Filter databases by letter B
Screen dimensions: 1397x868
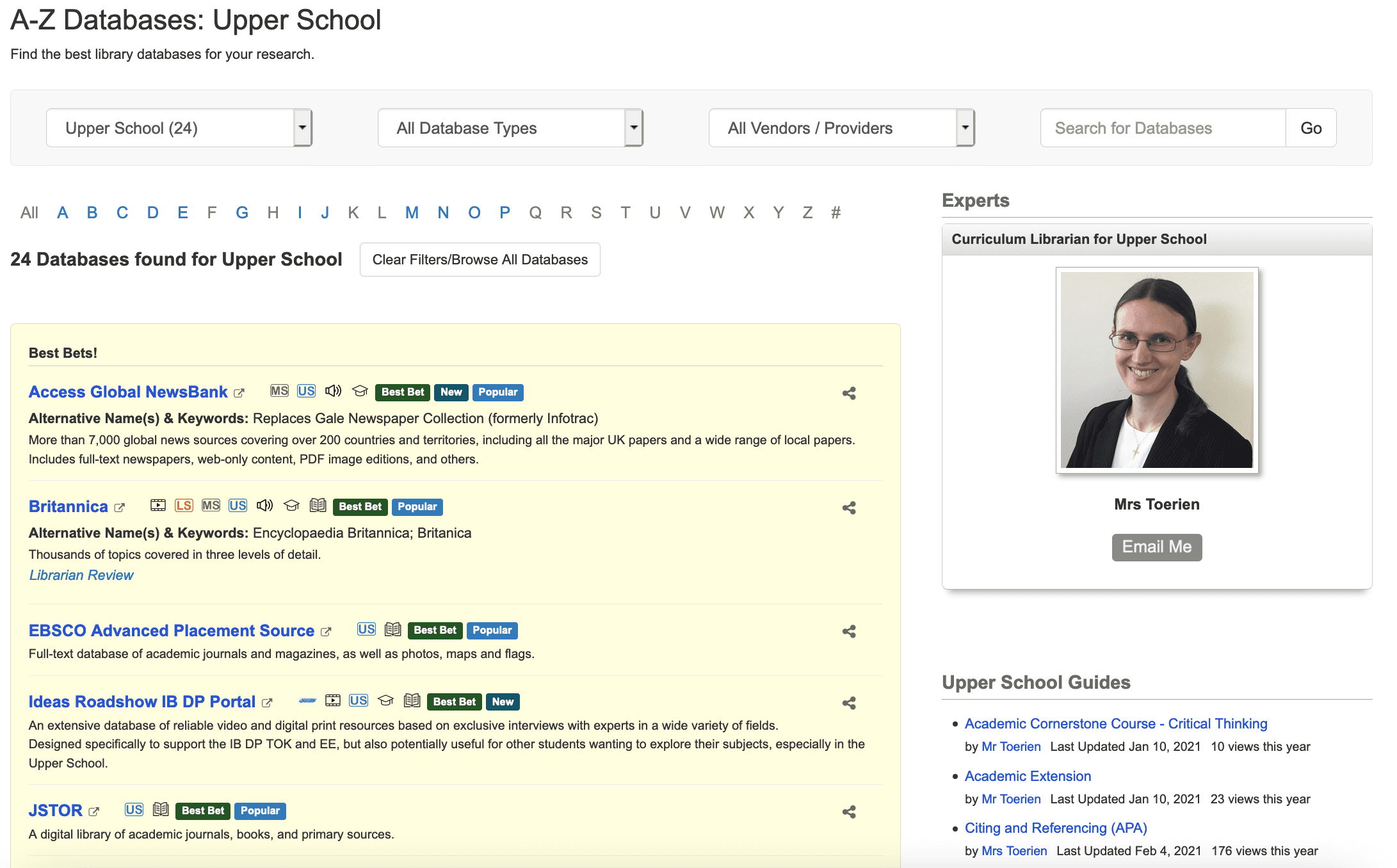tap(92, 213)
